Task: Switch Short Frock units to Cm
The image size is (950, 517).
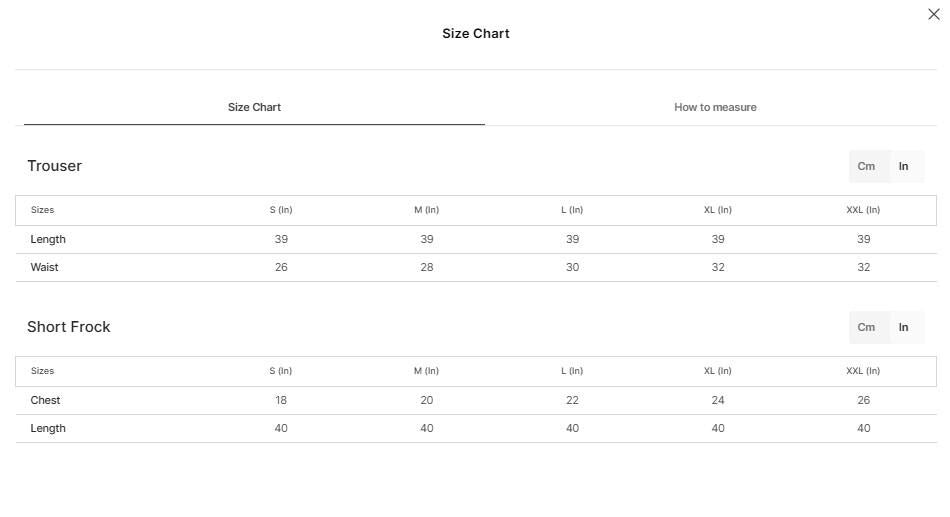Action: click(x=866, y=327)
